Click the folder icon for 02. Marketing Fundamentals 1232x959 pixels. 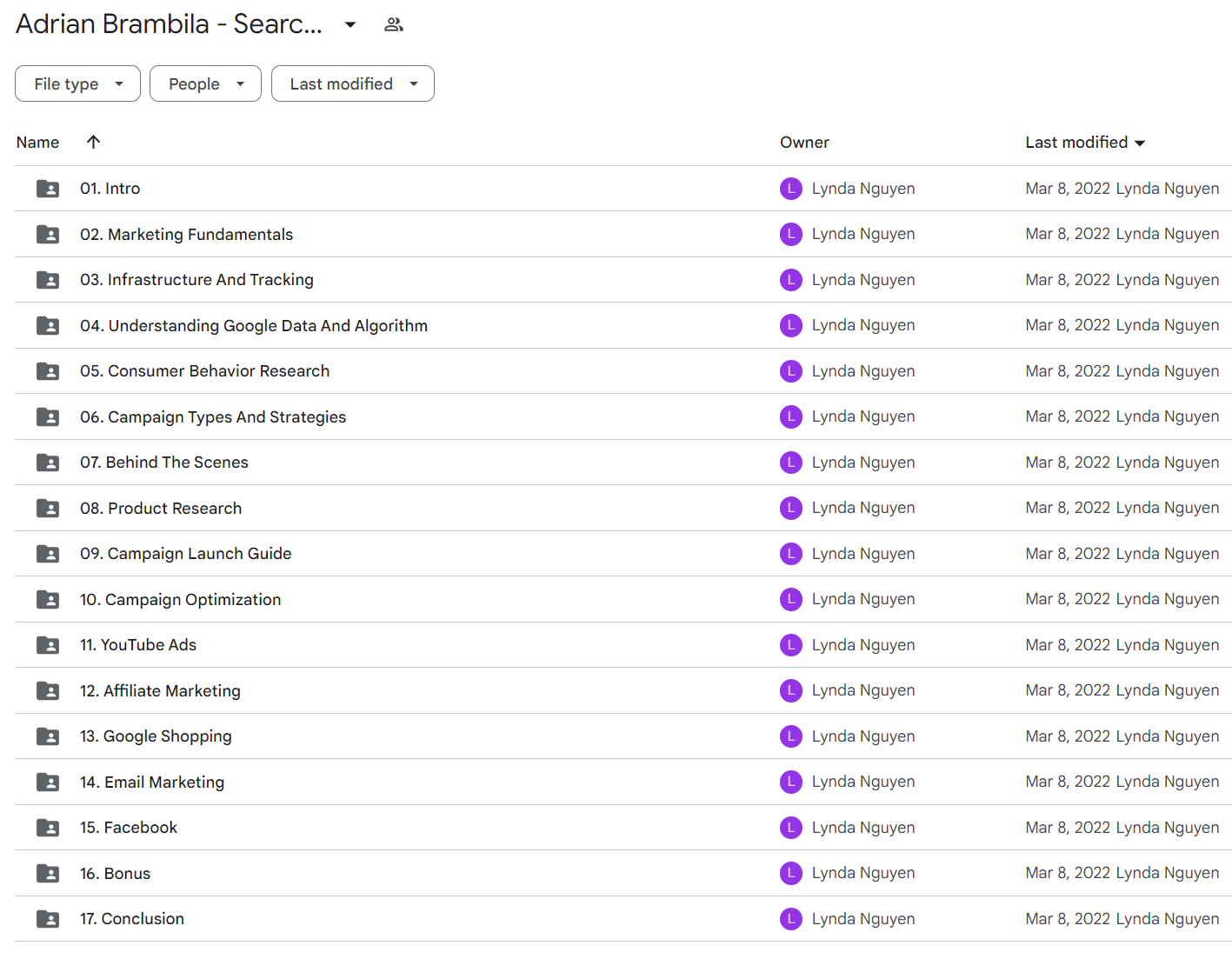point(48,234)
